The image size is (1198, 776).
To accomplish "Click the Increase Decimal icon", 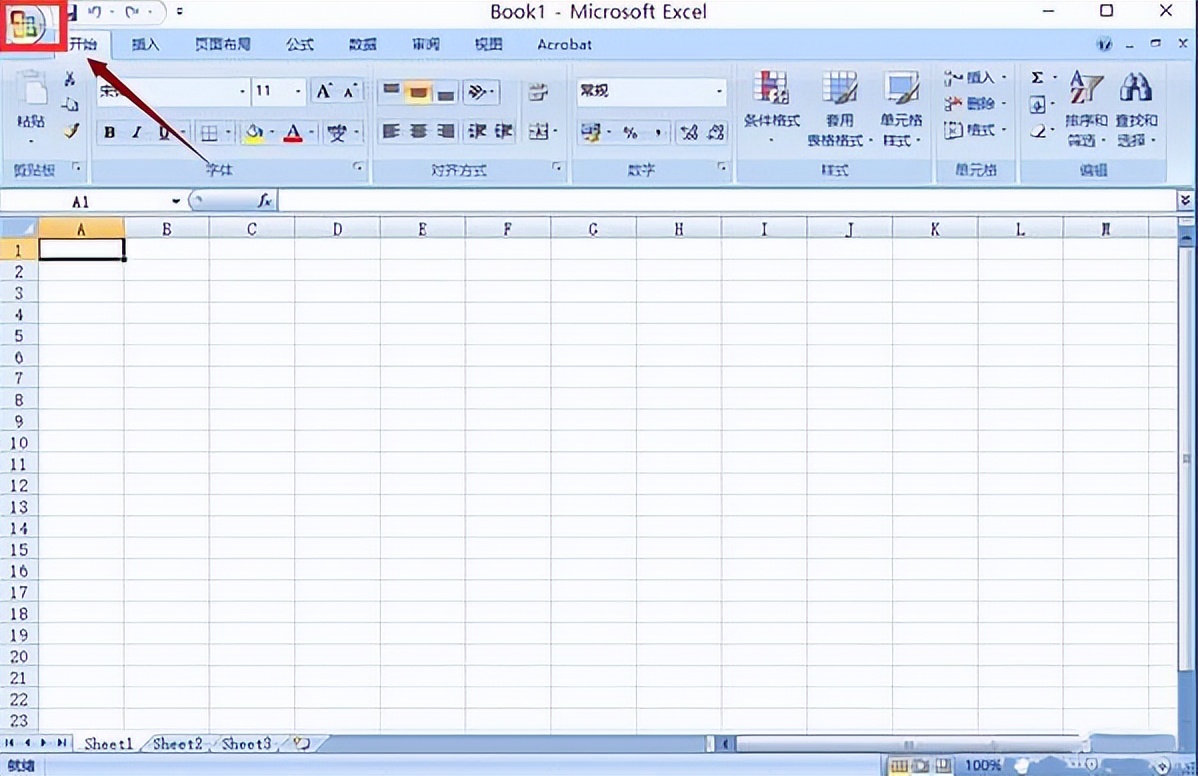I will click(689, 133).
